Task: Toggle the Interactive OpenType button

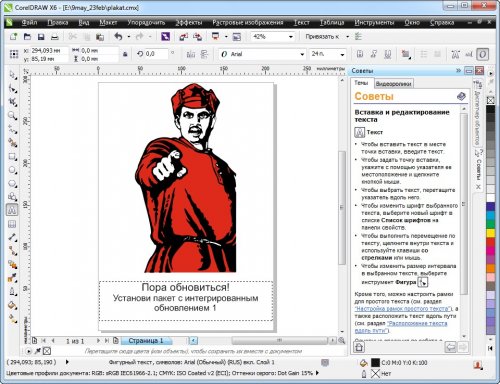Action: pos(483,54)
